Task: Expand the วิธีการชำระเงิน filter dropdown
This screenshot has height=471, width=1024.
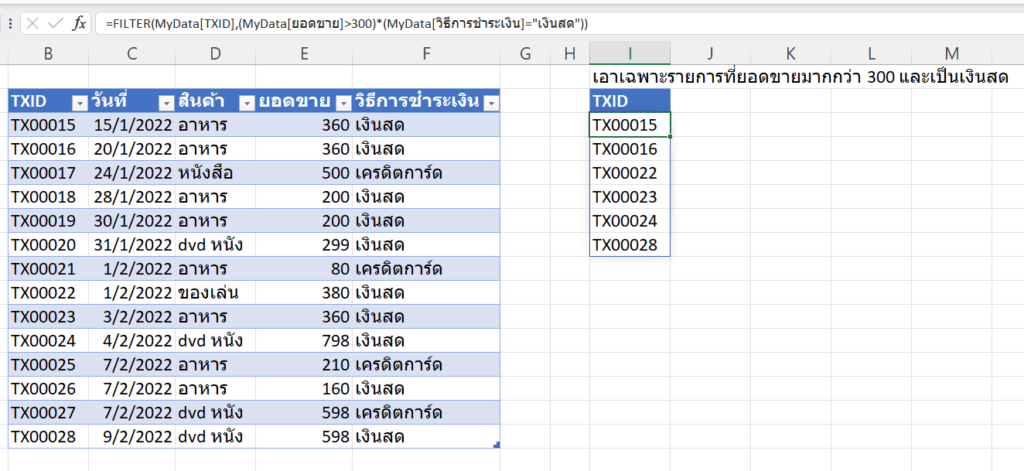Action: click(x=490, y=101)
